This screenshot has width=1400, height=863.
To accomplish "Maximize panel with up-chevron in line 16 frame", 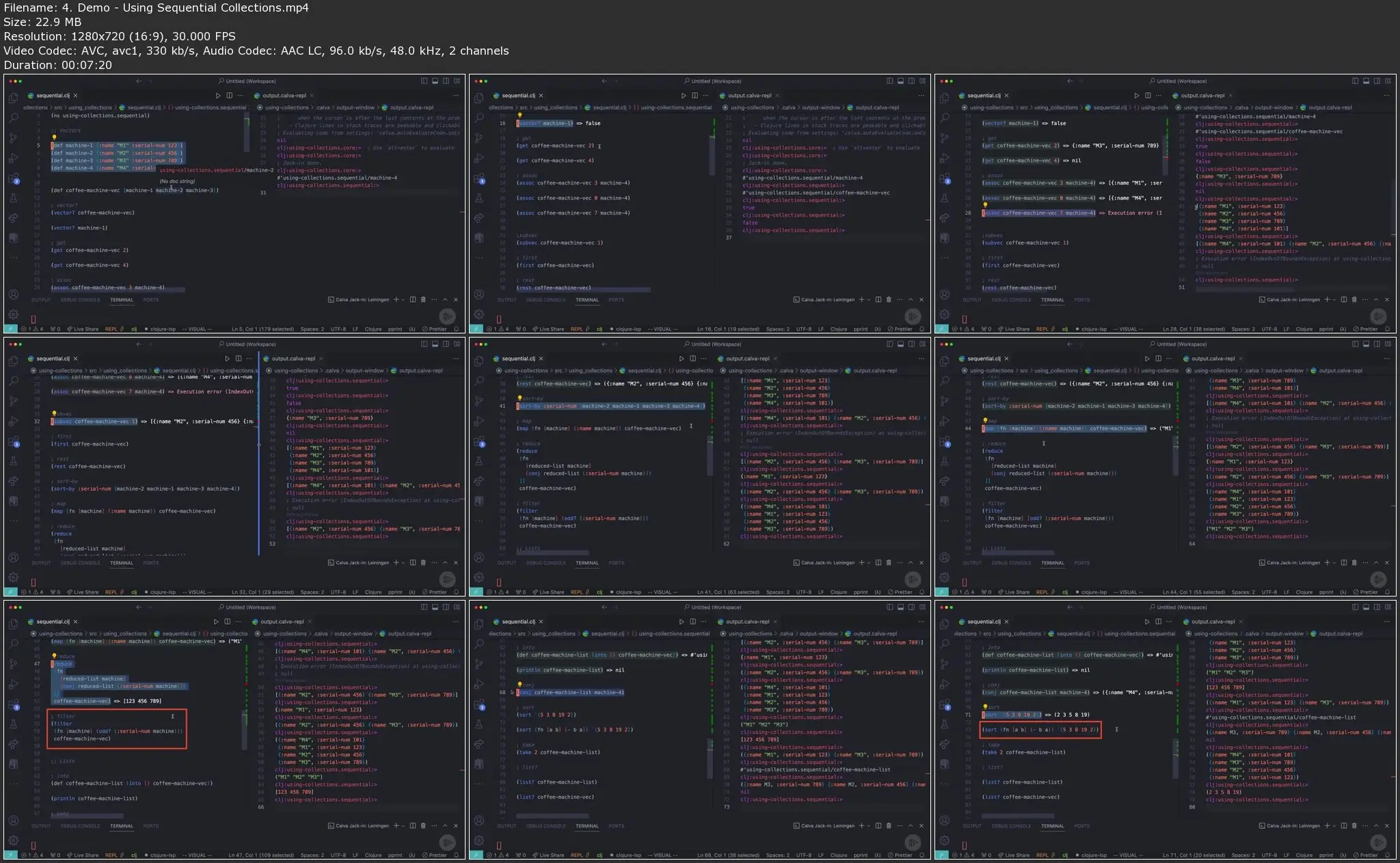I will pyautogui.click(x=910, y=299).
